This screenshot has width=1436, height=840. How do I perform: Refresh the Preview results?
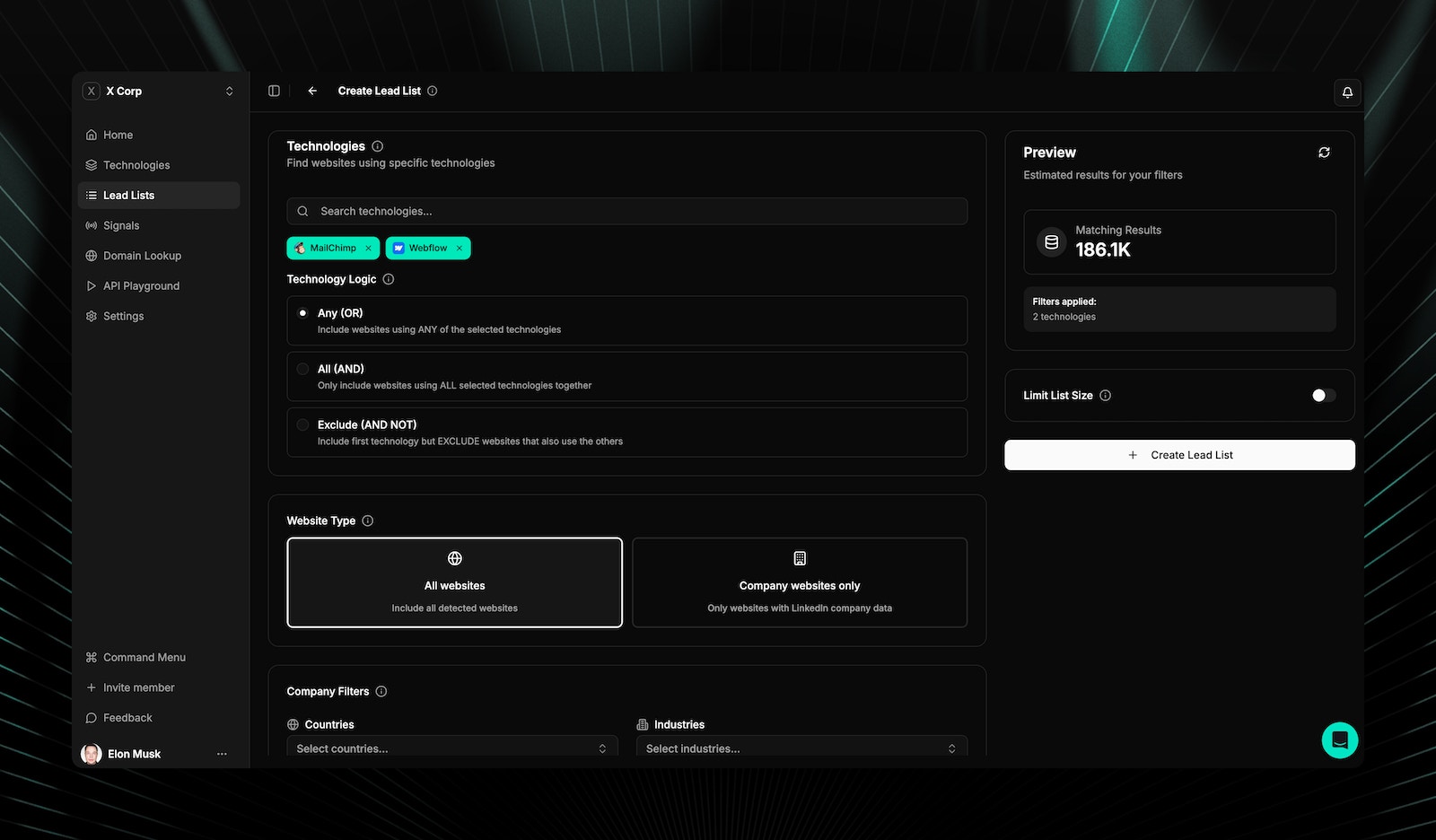pyautogui.click(x=1325, y=153)
